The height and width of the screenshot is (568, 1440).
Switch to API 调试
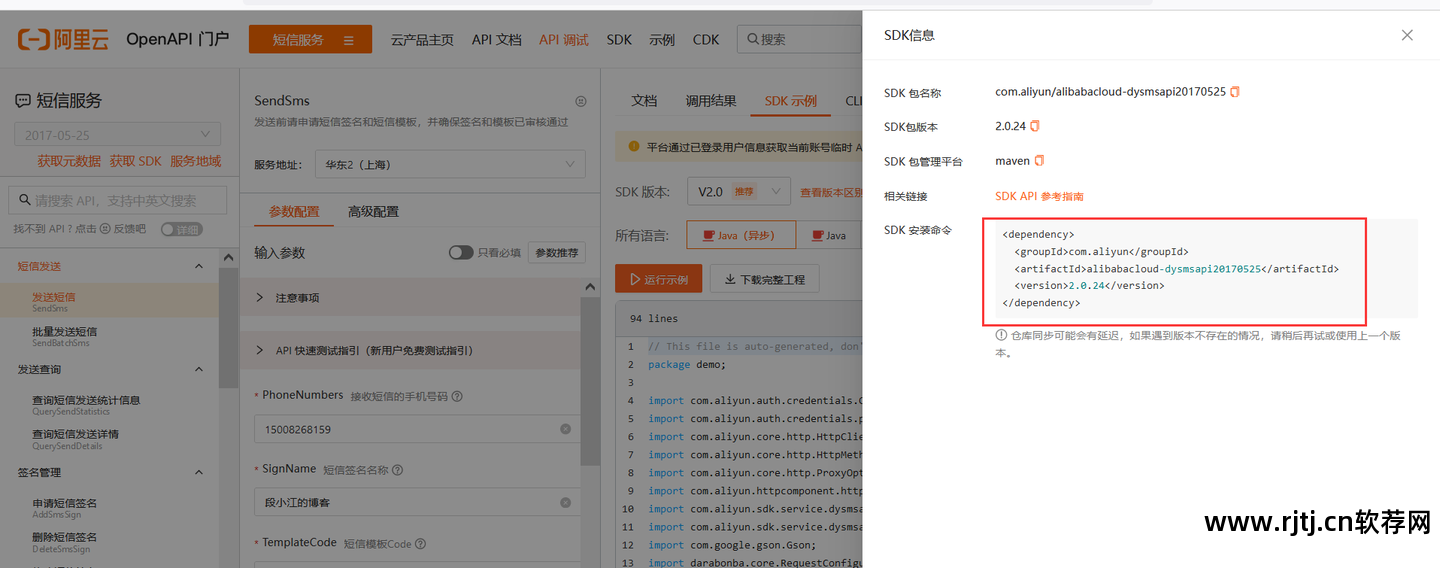[564, 40]
